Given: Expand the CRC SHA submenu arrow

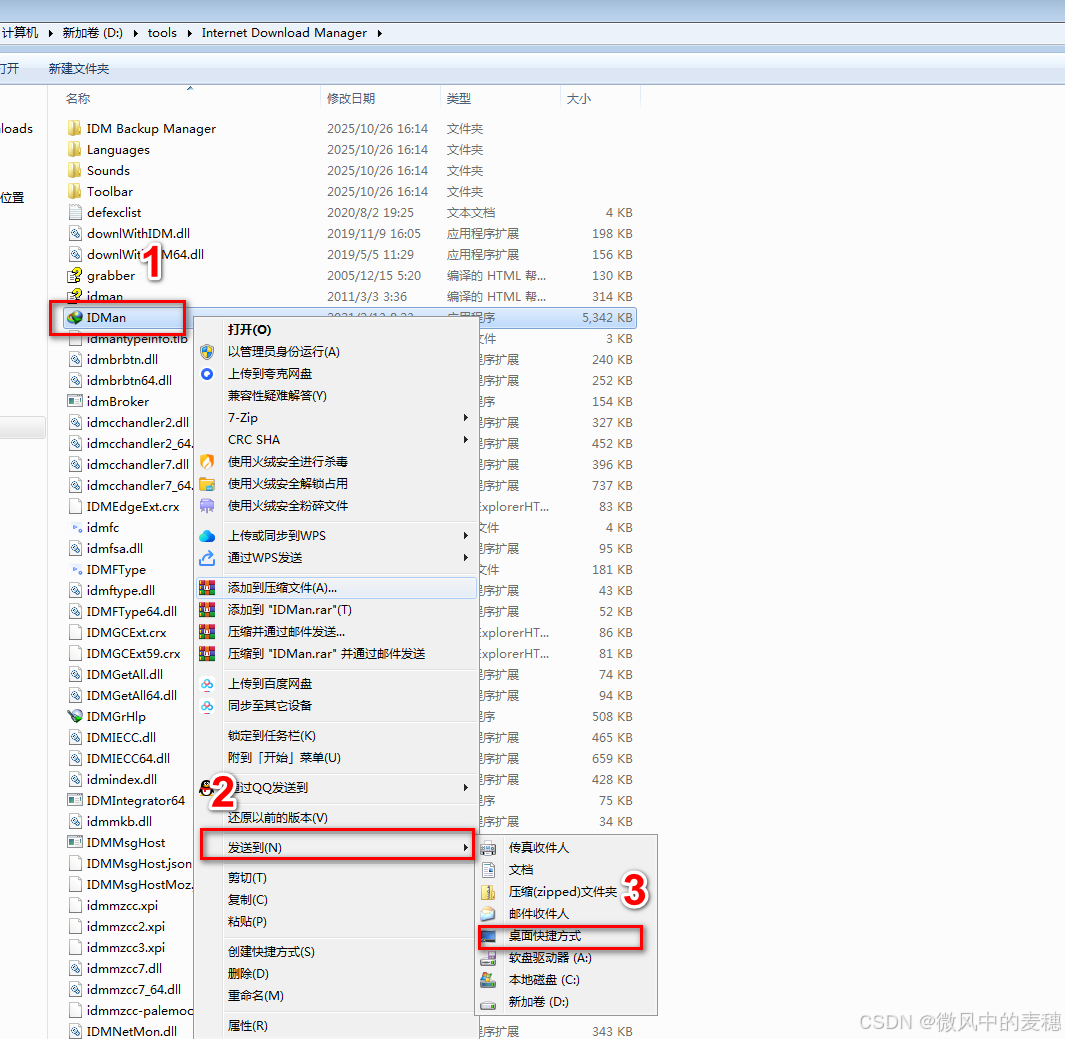Looking at the screenshot, I should tap(466, 440).
